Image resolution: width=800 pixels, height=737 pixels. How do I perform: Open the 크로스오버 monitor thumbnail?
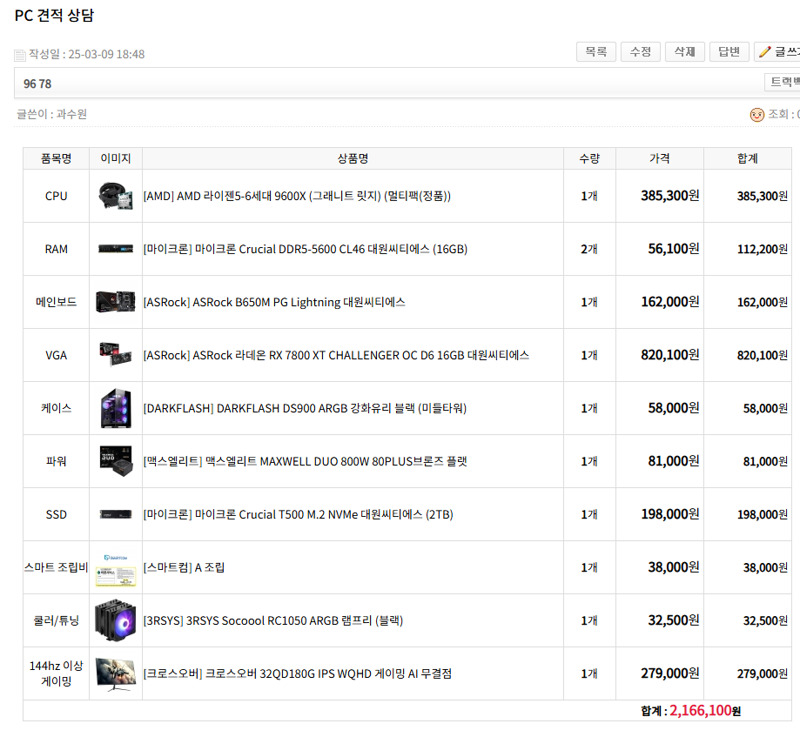[x=116, y=674]
